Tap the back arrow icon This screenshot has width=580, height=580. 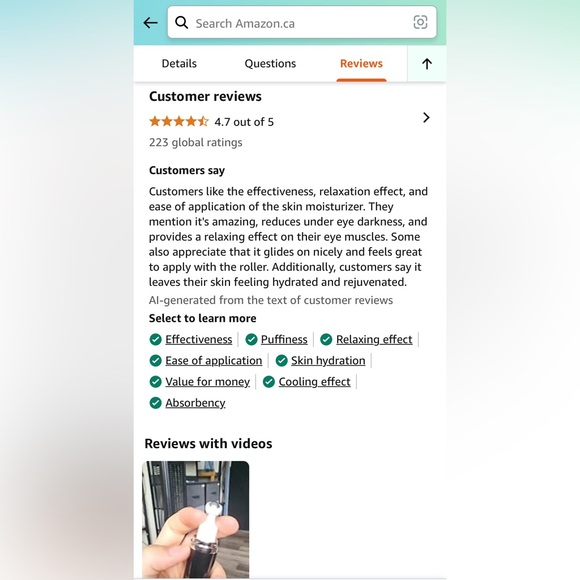[x=150, y=23]
